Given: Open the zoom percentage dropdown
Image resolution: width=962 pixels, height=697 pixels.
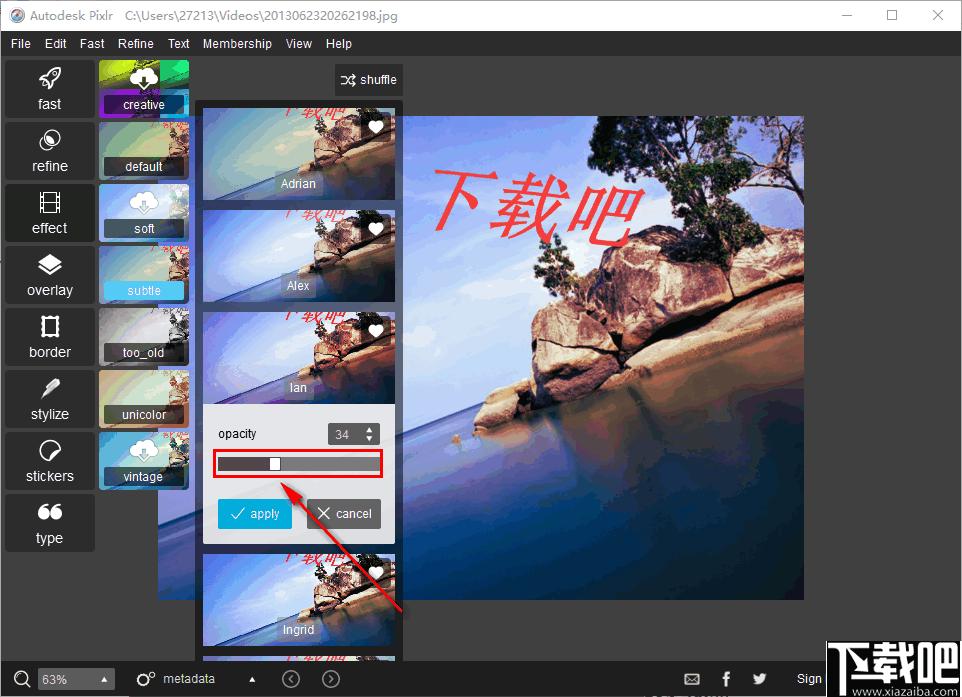Looking at the screenshot, I should click(76, 679).
